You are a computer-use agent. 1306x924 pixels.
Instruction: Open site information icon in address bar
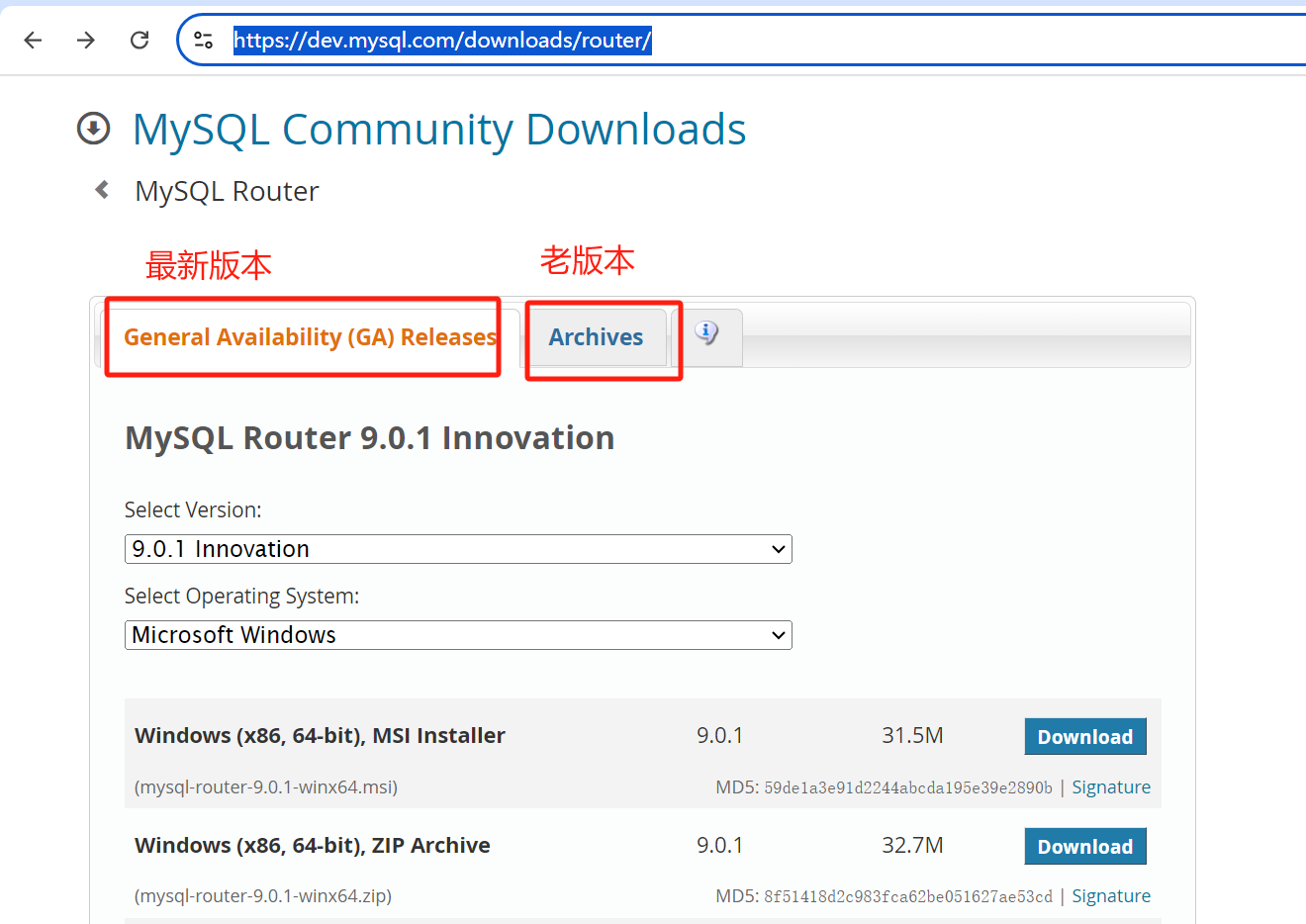point(203,40)
